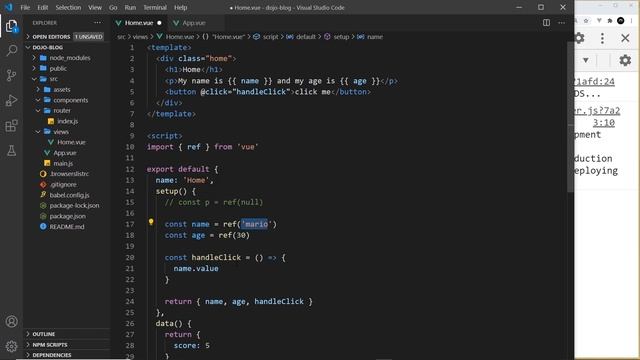Switch to the Home.vue editor tab
Screen dimensions: 640x360
click(x=139, y=23)
